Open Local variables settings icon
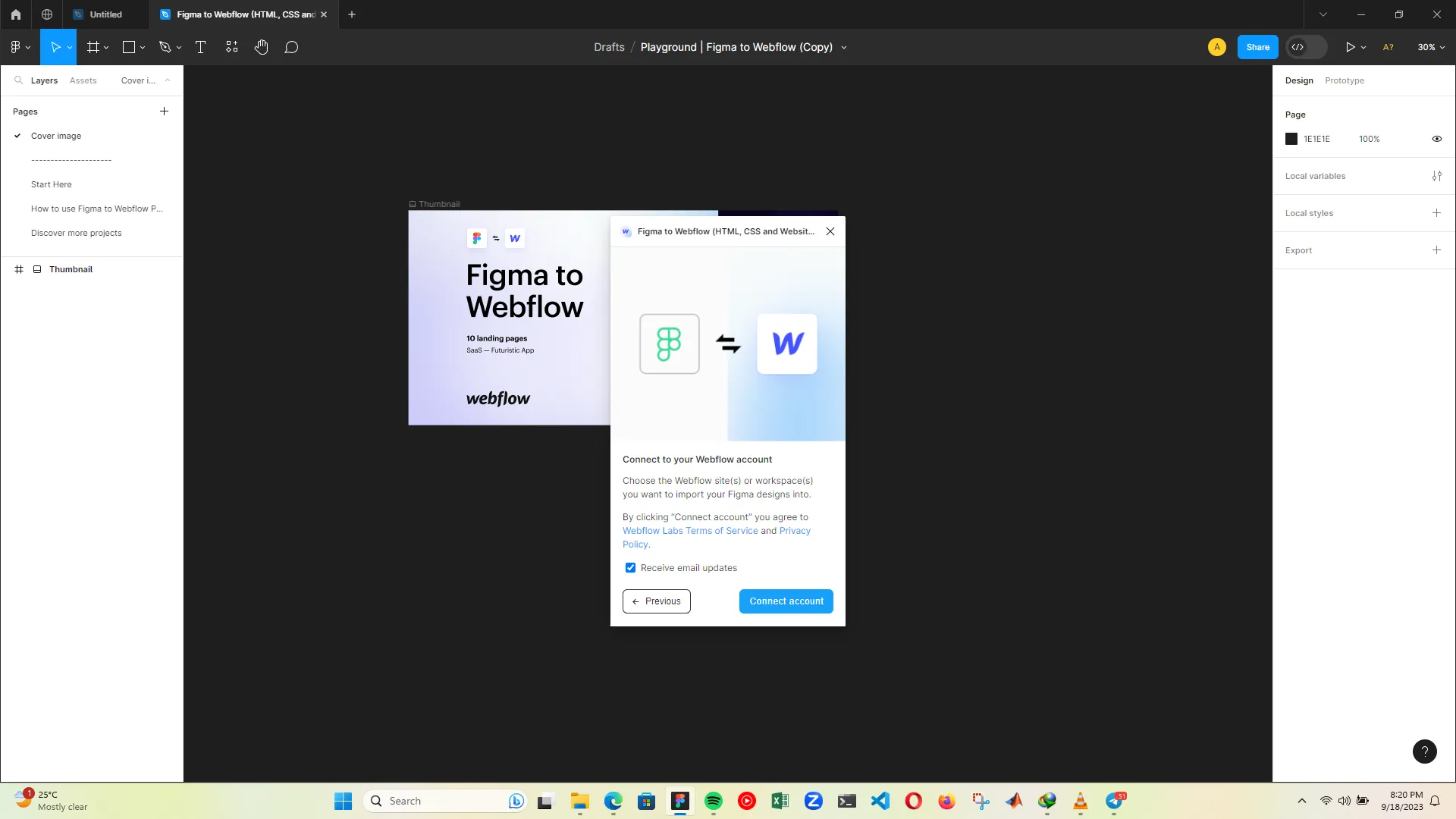Screen dimensions: 1456x819 pyautogui.click(x=1436, y=176)
